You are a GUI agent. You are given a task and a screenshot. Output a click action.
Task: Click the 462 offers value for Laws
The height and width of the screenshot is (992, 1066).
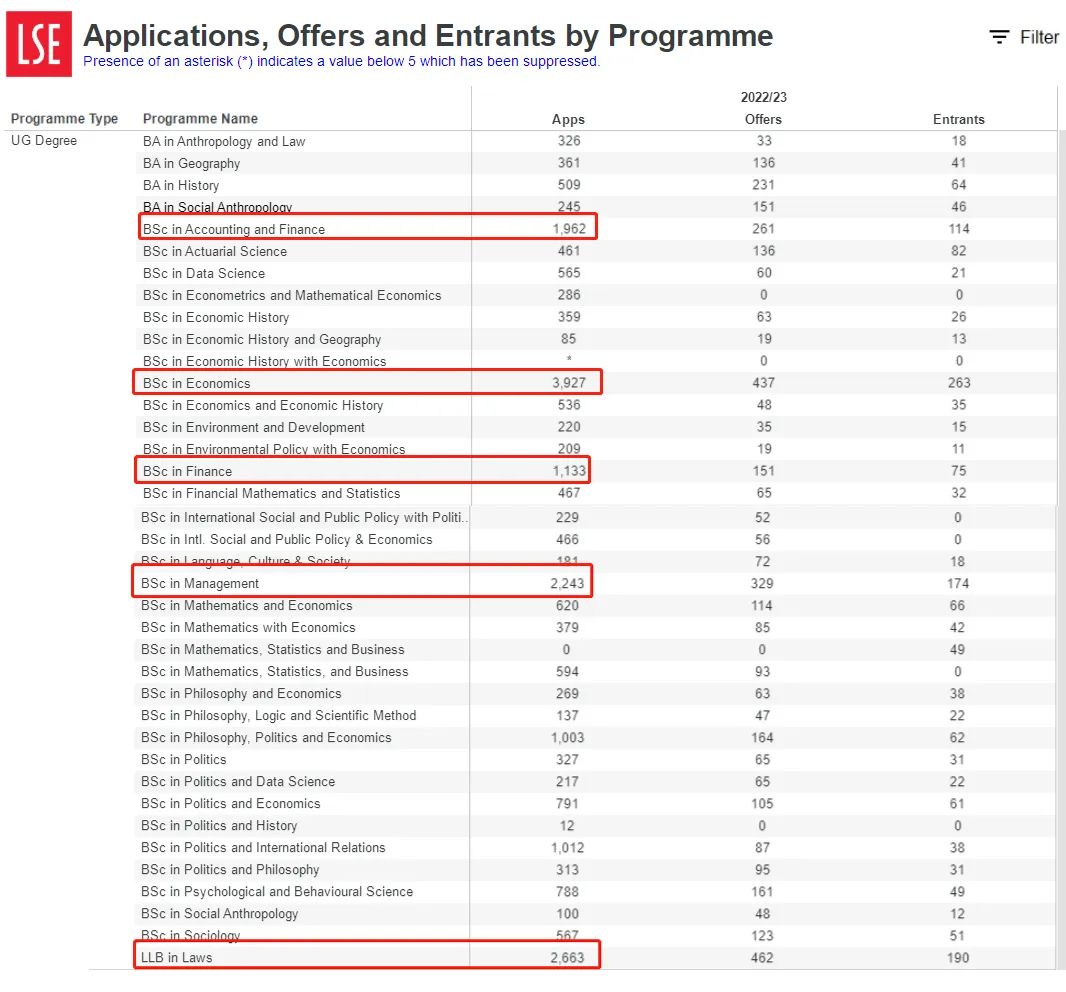pos(762,957)
